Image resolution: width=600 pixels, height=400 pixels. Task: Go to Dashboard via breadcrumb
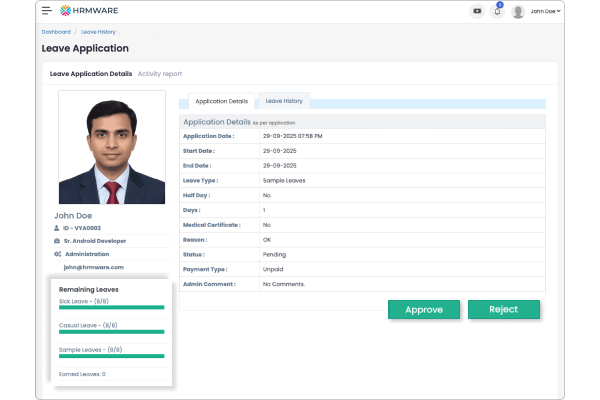(x=56, y=32)
